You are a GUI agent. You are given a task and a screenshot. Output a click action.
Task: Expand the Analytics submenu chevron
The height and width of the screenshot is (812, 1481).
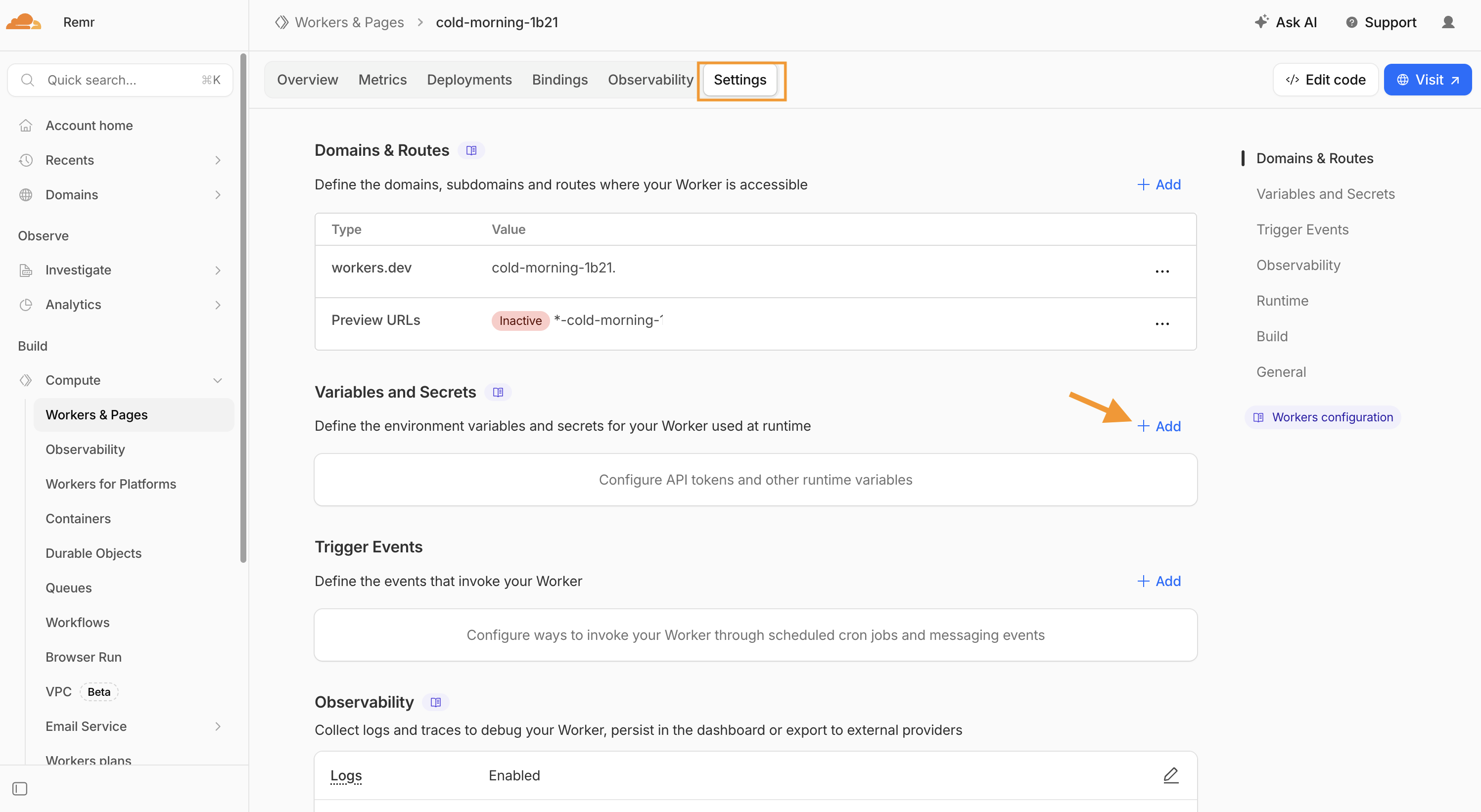coord(218,305)
